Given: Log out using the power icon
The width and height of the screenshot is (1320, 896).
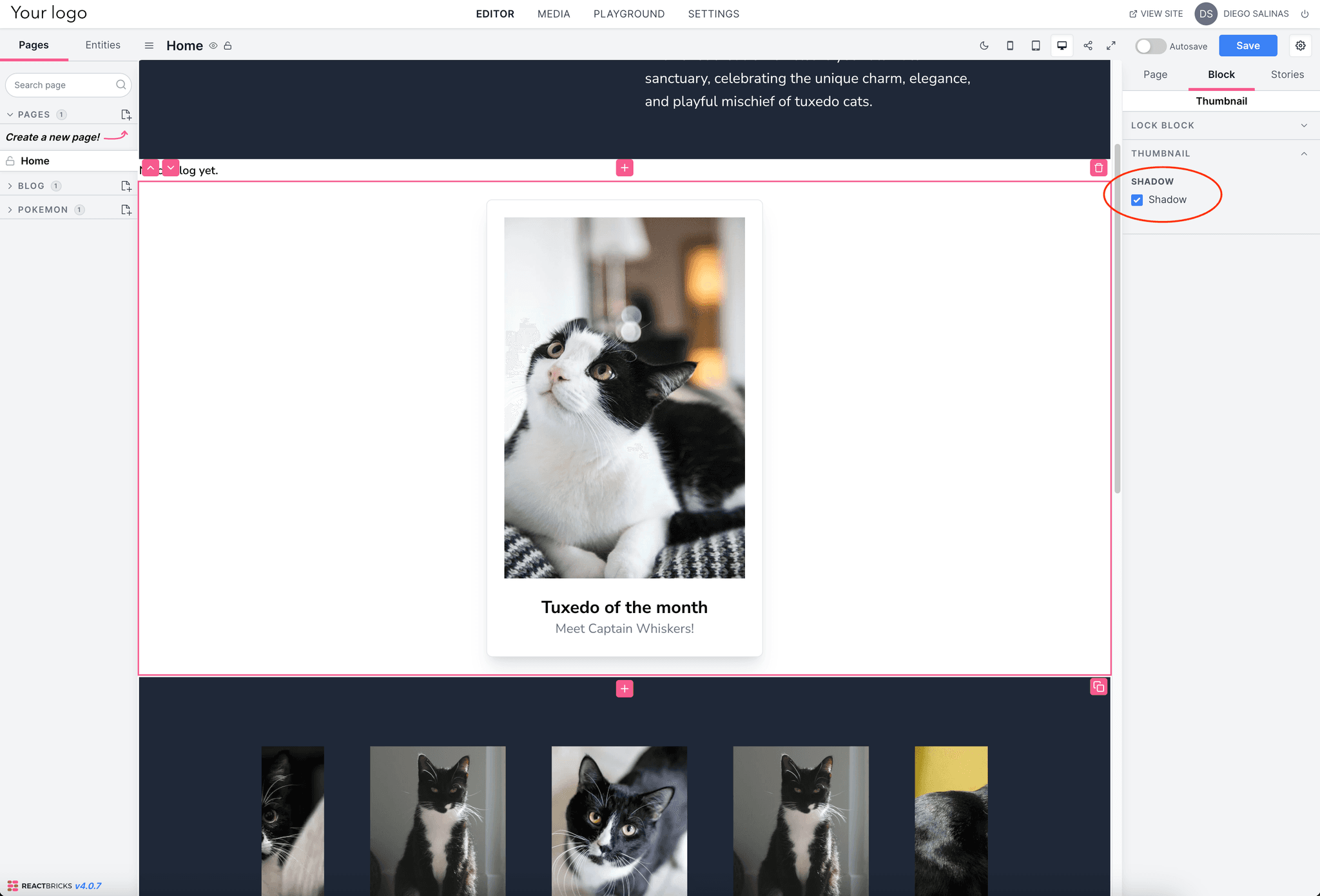Looking at the screenshot, I should (1305, 14).
